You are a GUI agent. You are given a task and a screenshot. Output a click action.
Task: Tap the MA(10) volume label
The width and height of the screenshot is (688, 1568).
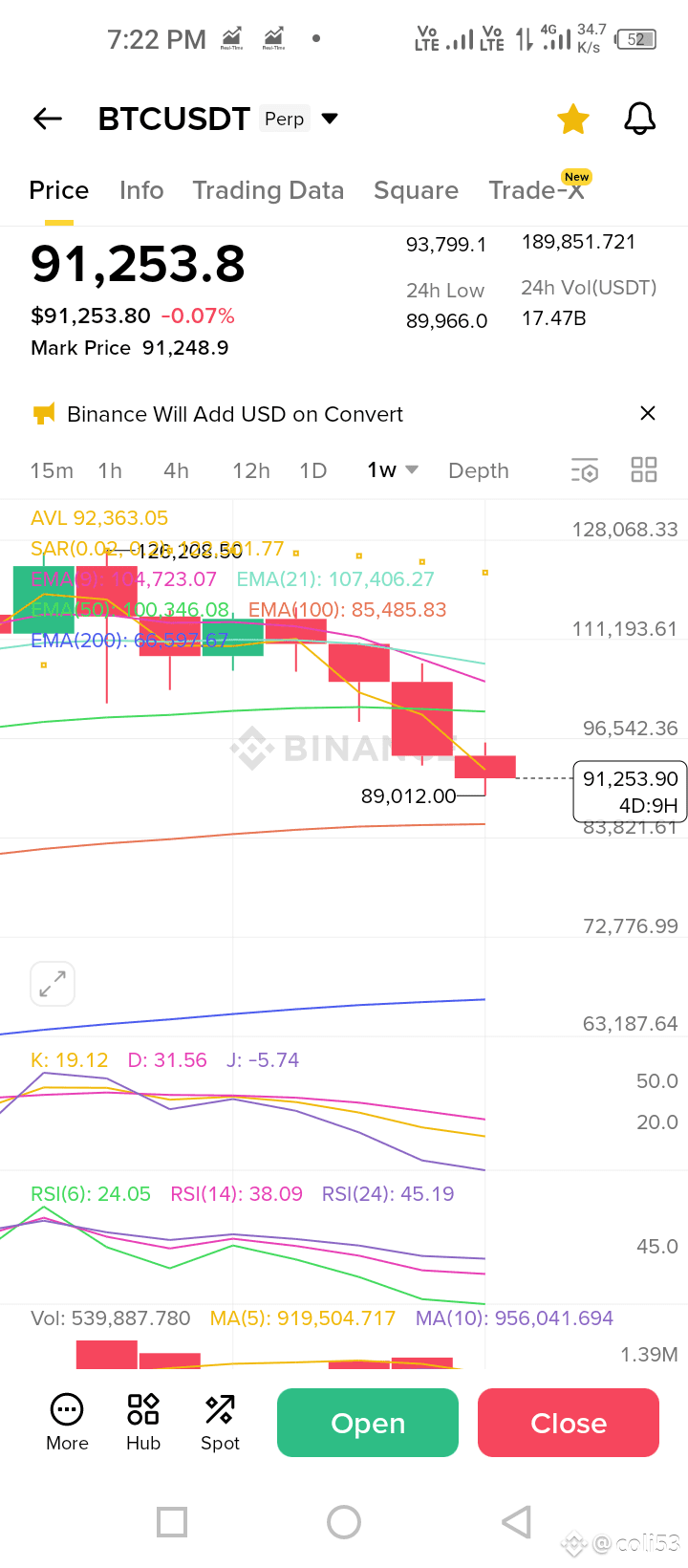click(x=514, y=1318)
